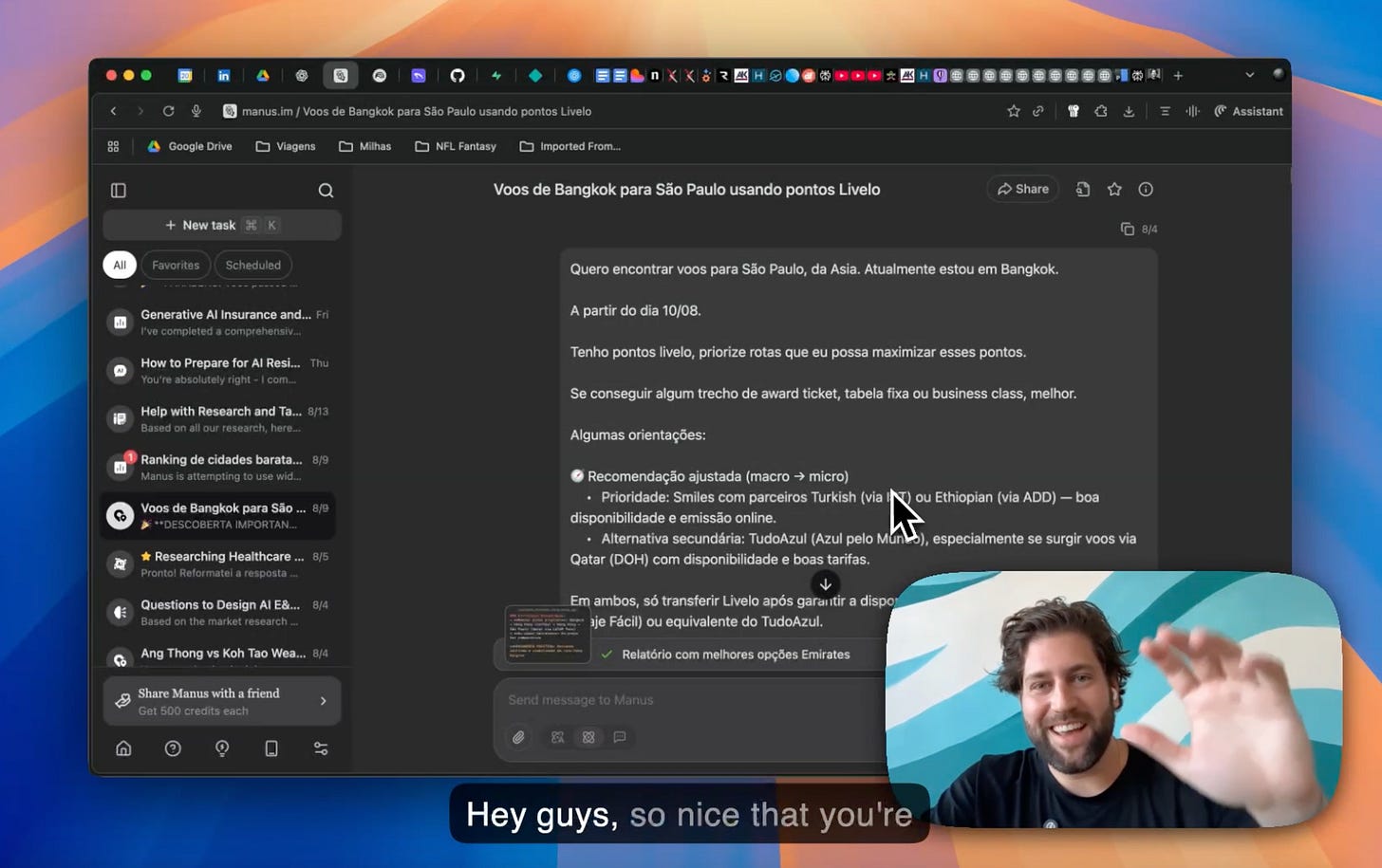Open the apps grid in bookmarks bar
Viewport: 1382px width, 868px height.
(113, 146)
